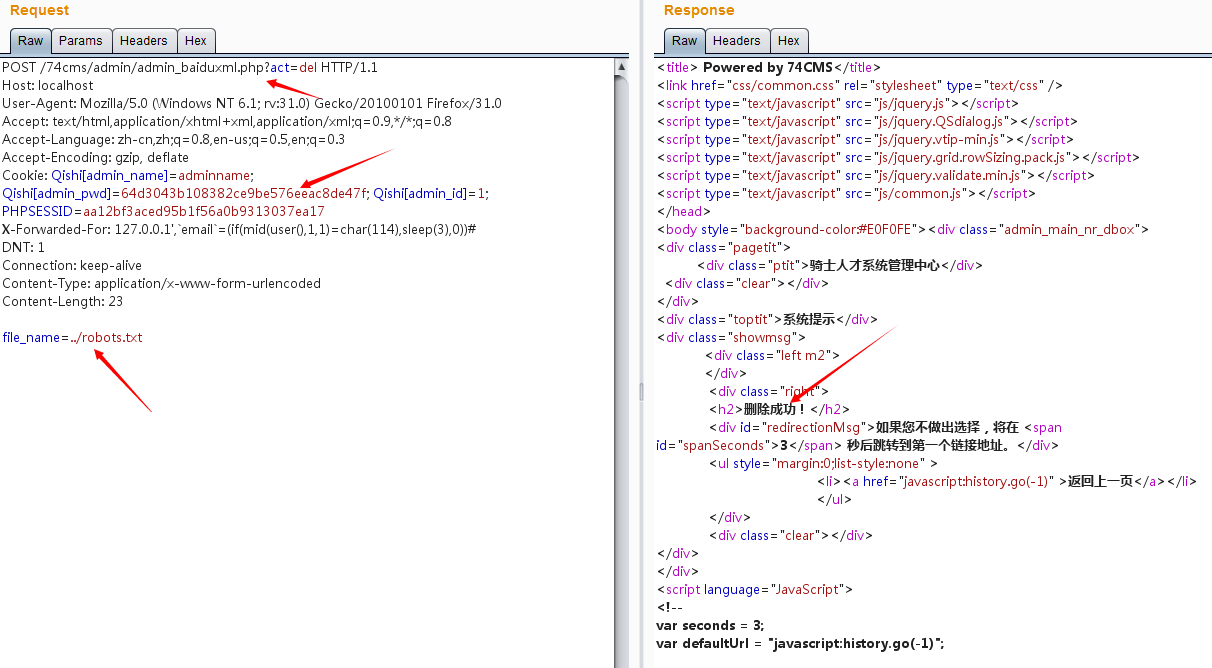Click the Qishi[admin_pwd] hash value
The image size is (1212, 668).
(244, 193)
